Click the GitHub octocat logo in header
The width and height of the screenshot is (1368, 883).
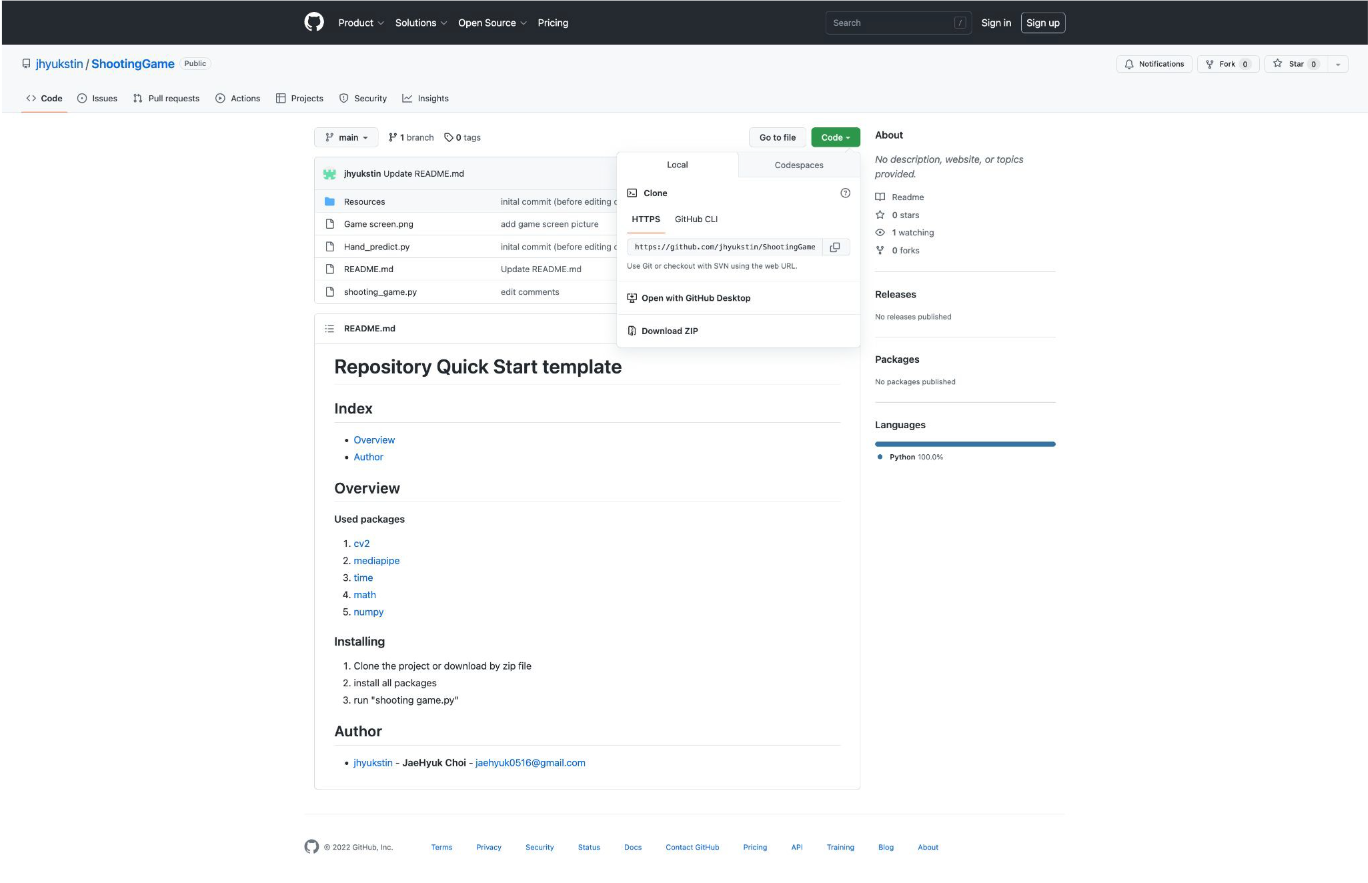tap(314, 22)
